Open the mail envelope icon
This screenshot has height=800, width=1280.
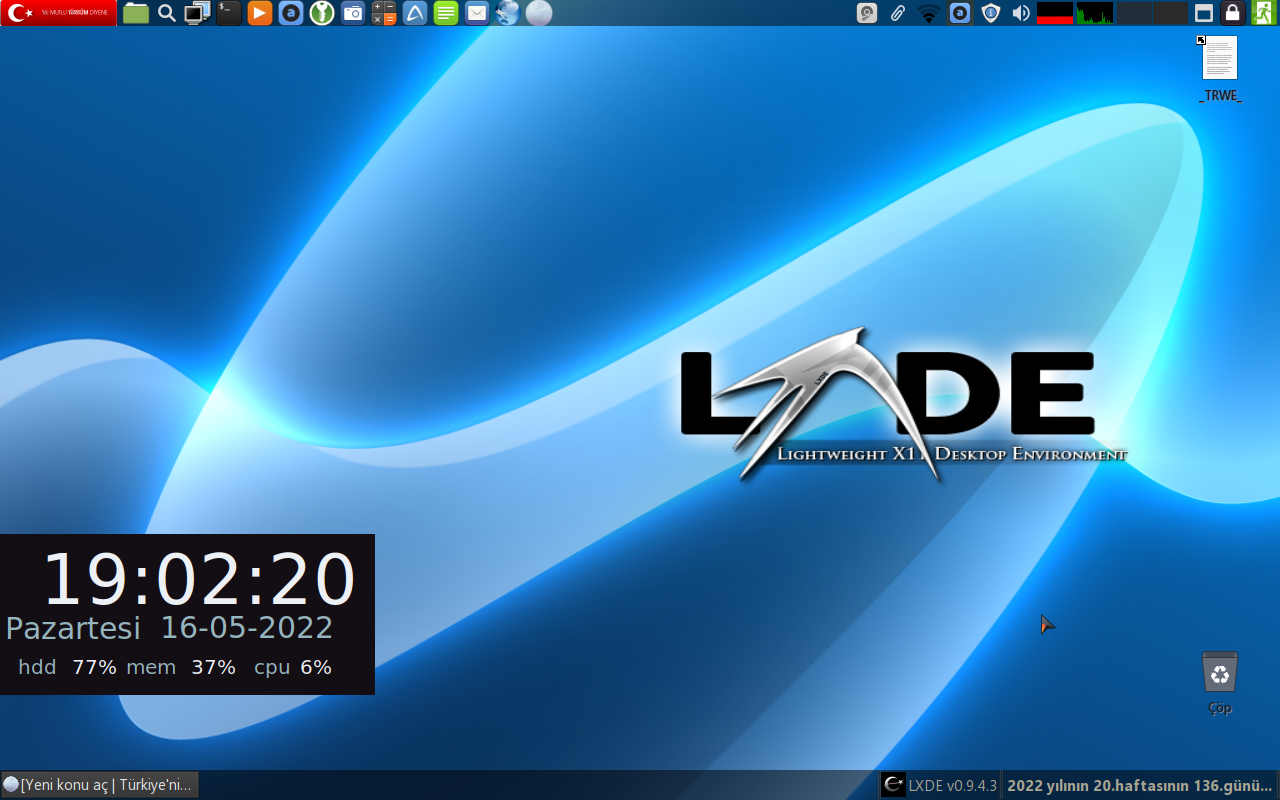tap(477, 13)
